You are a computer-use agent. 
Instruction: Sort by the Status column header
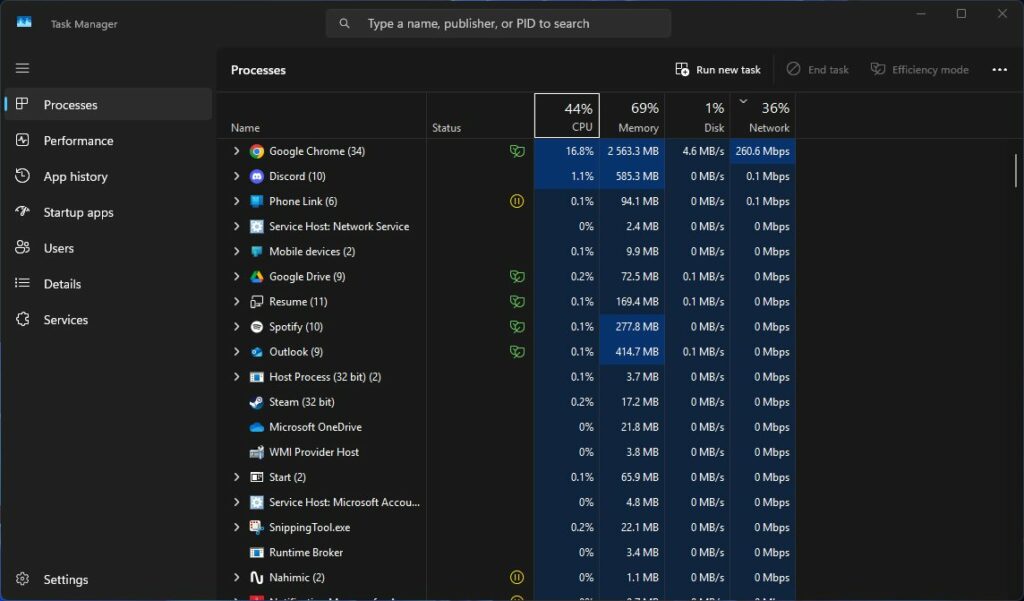[x=480, y=116]
